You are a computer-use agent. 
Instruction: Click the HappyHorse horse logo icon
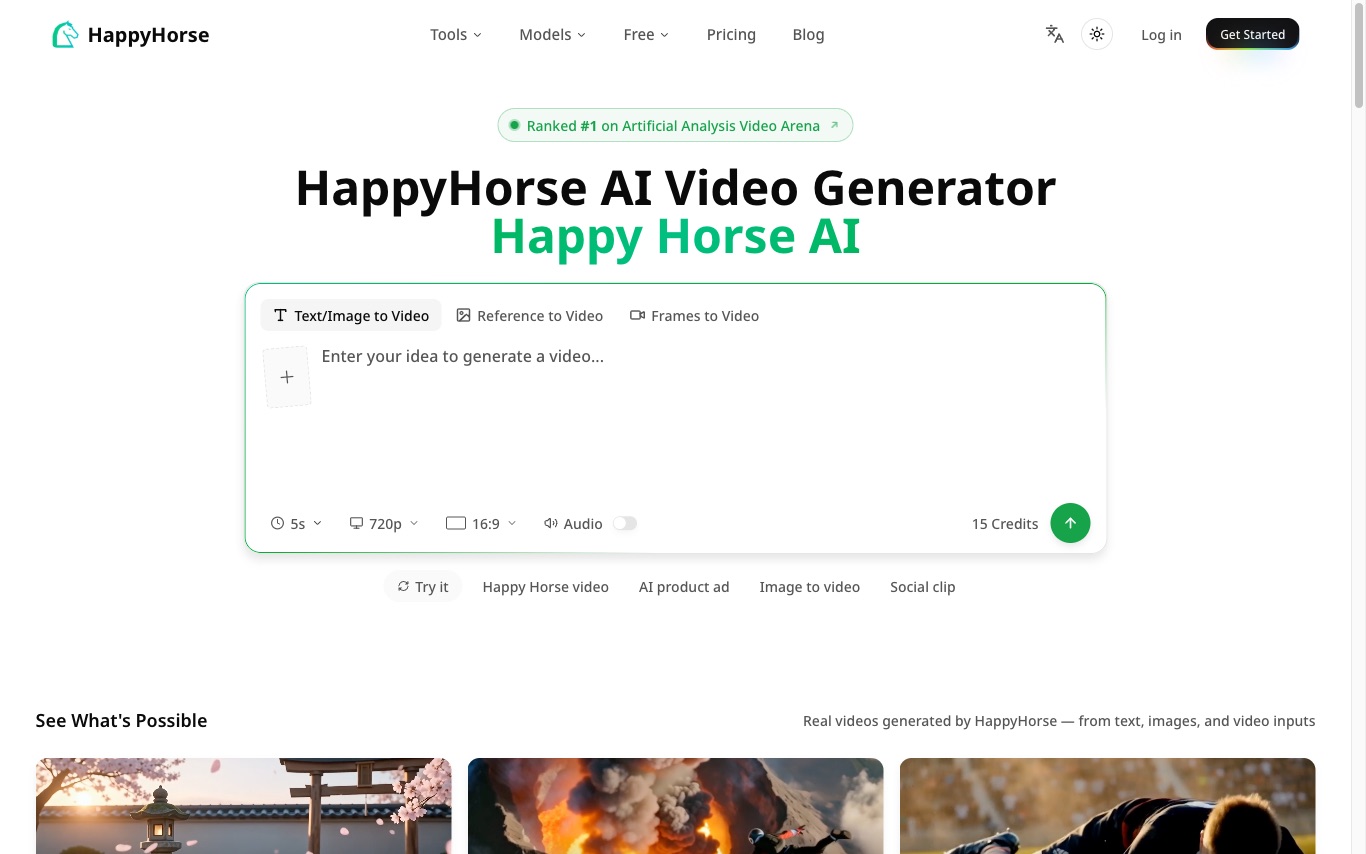[x=64, y=34]
